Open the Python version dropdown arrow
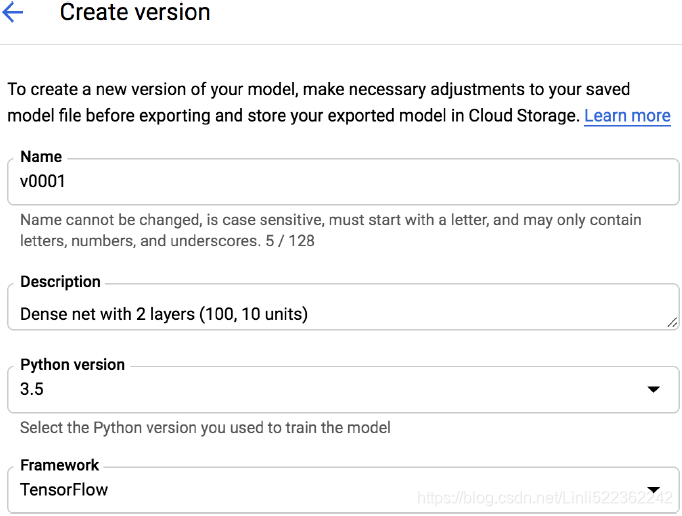This screenshot has width=682, height=516. [x=653, y=389]
